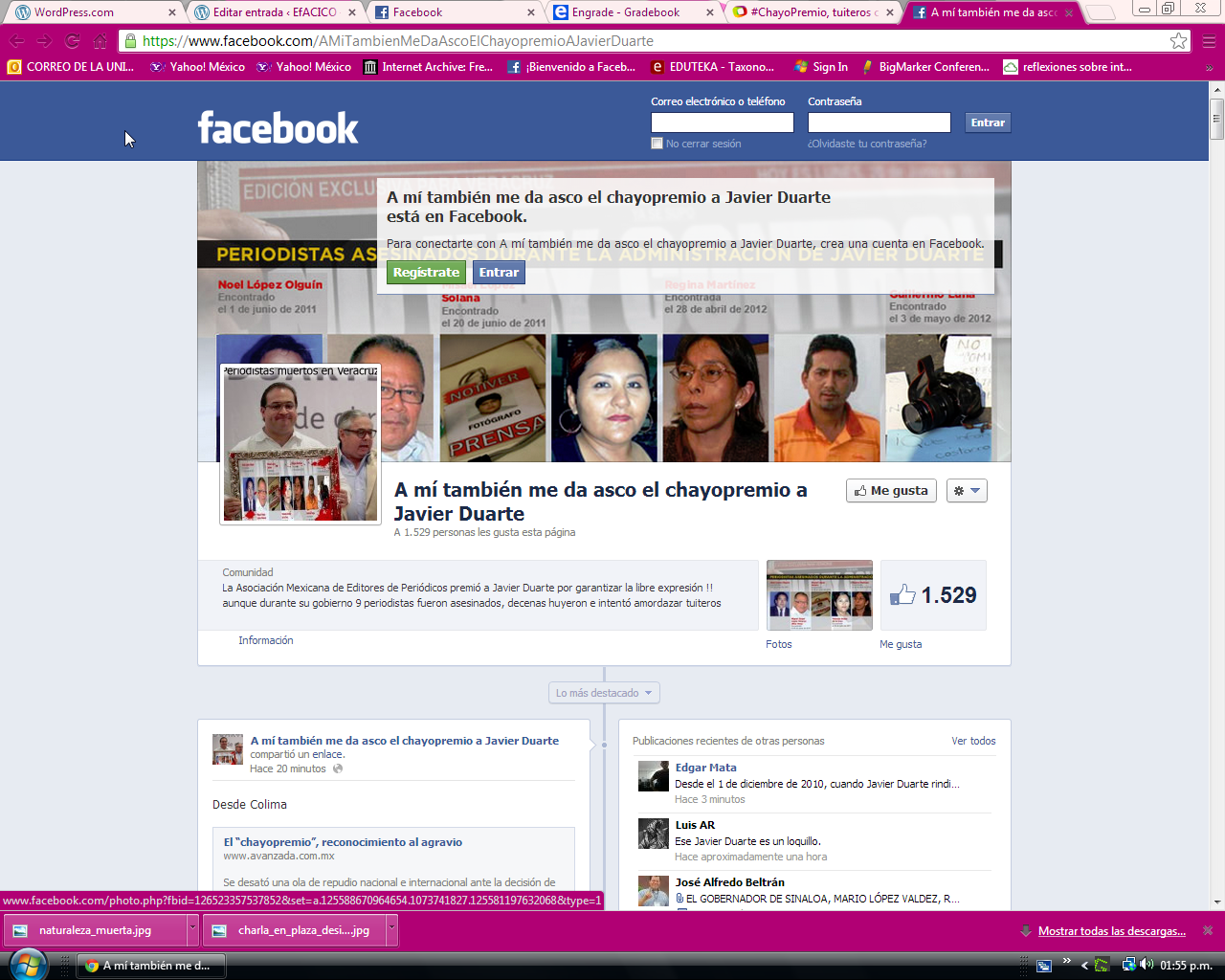1225x980 pixels.
Task: Click the browser reload page icon
Action: [73, 41]
